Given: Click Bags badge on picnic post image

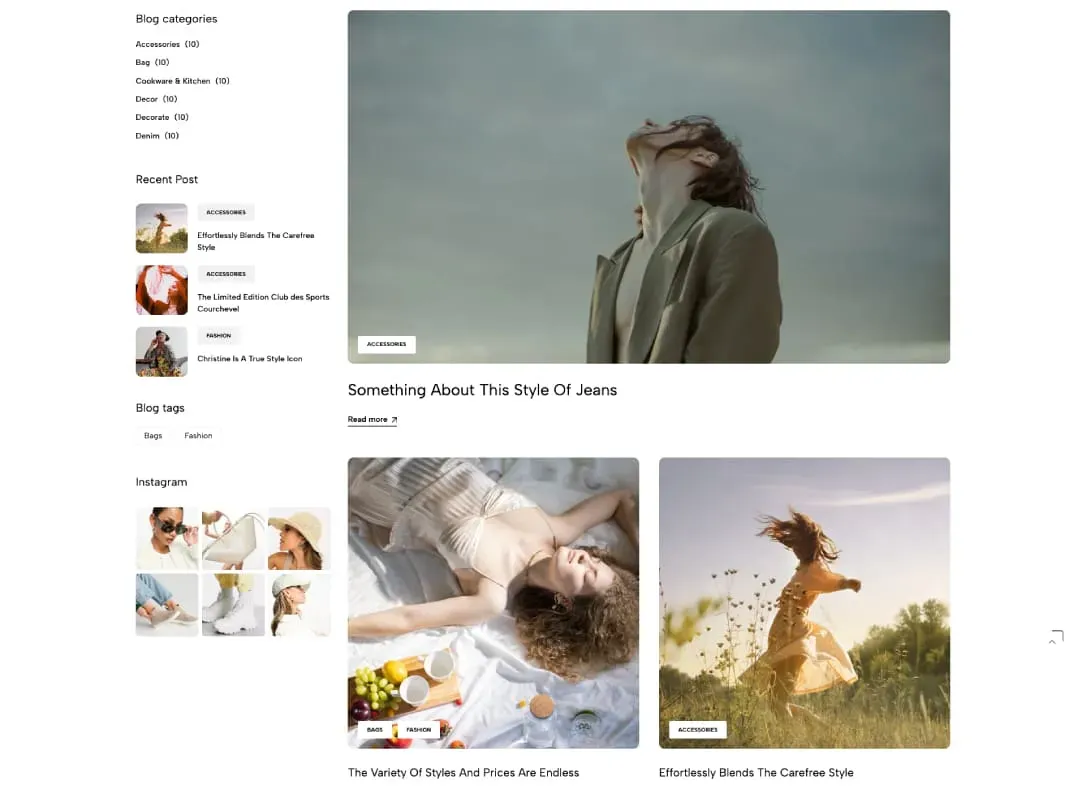Looking at the screenshot, I should [375, 730].
